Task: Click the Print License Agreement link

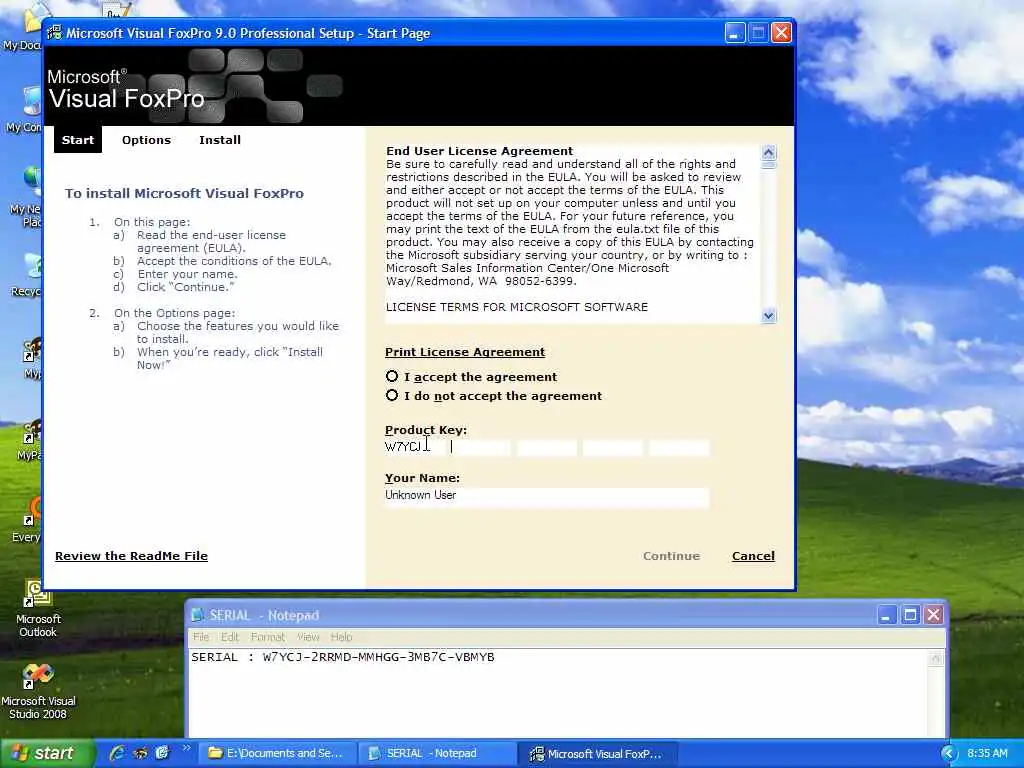Action: pos(464,352)
